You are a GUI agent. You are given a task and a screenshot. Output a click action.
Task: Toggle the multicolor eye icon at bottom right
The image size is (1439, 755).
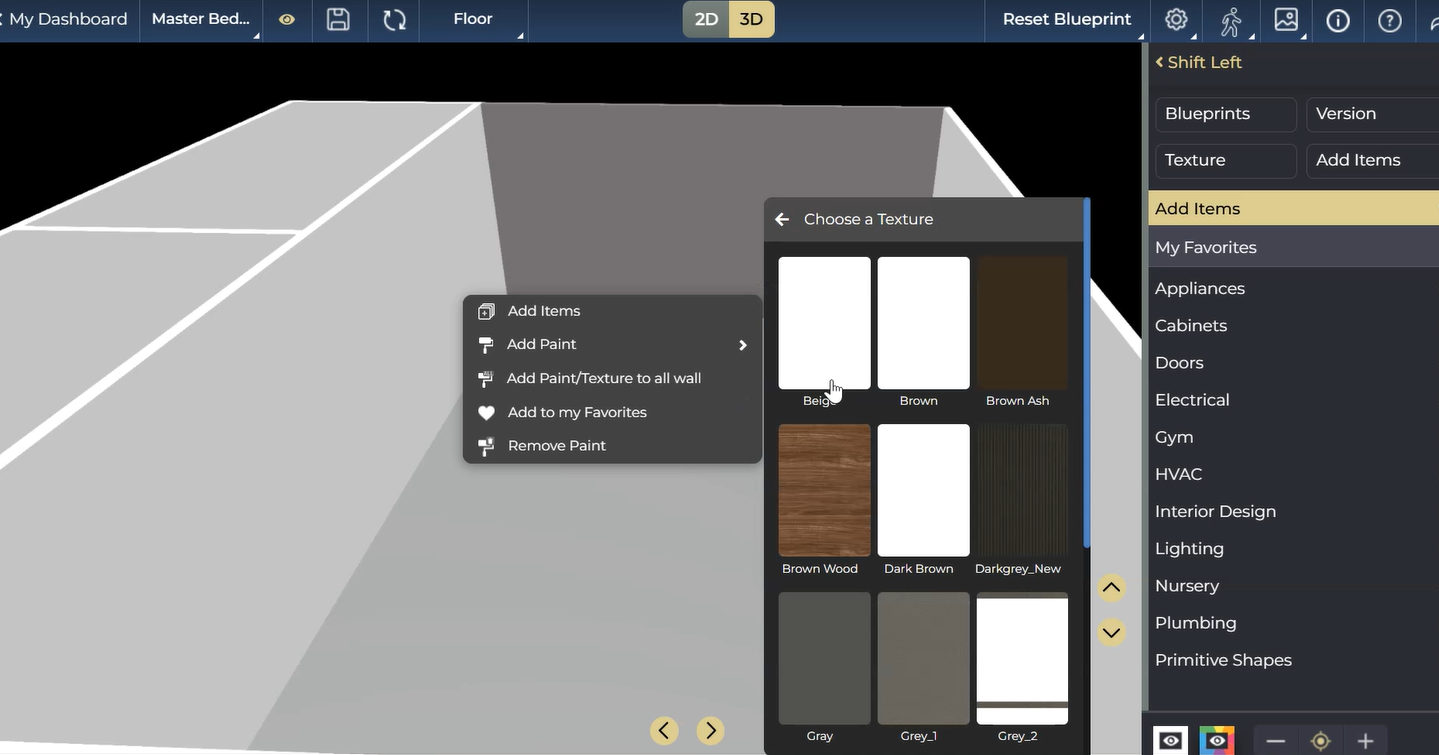point(1217,741)
